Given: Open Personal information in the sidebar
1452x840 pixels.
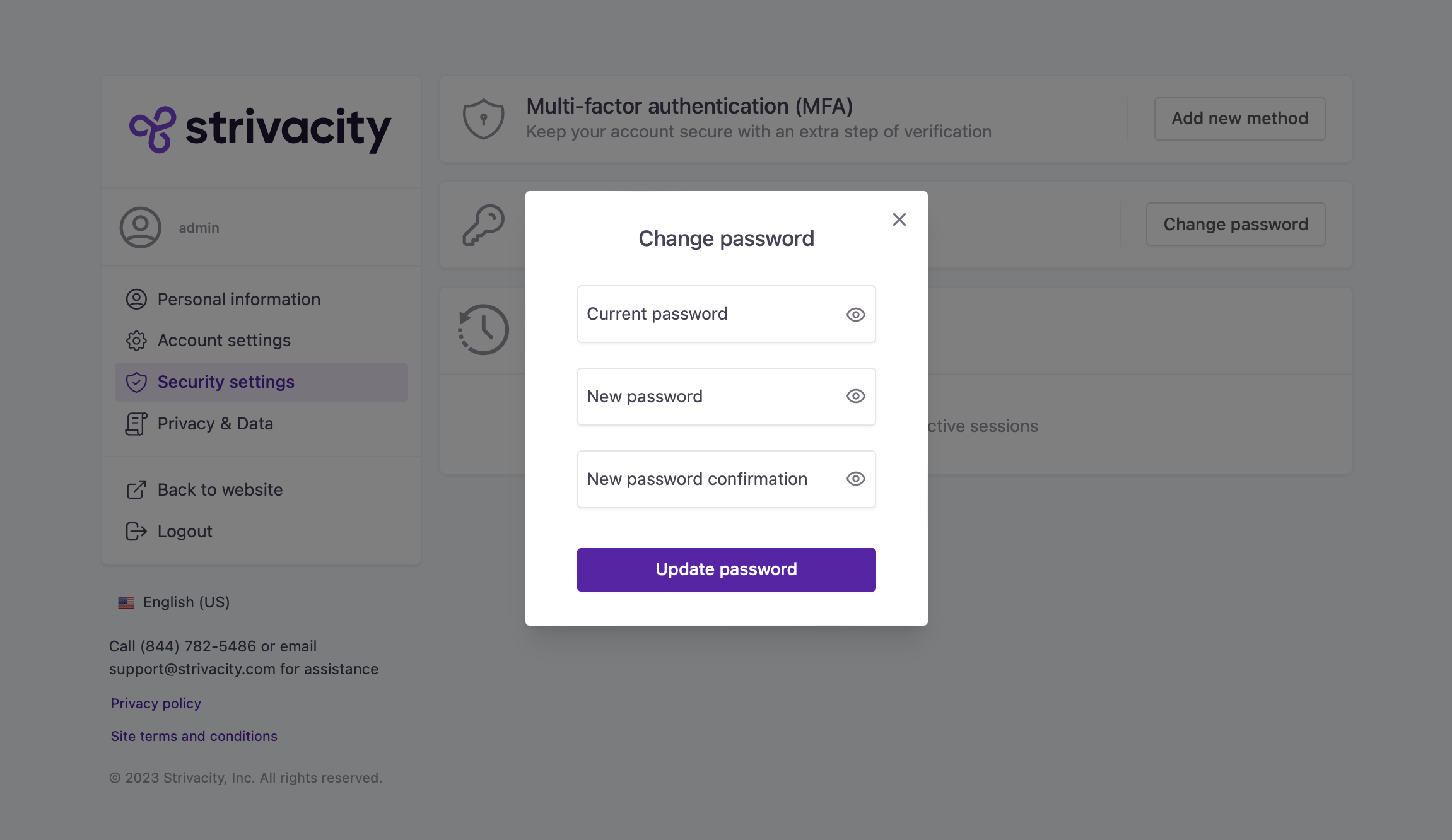Looking at the screenshot, I should [x=238, y=300].
